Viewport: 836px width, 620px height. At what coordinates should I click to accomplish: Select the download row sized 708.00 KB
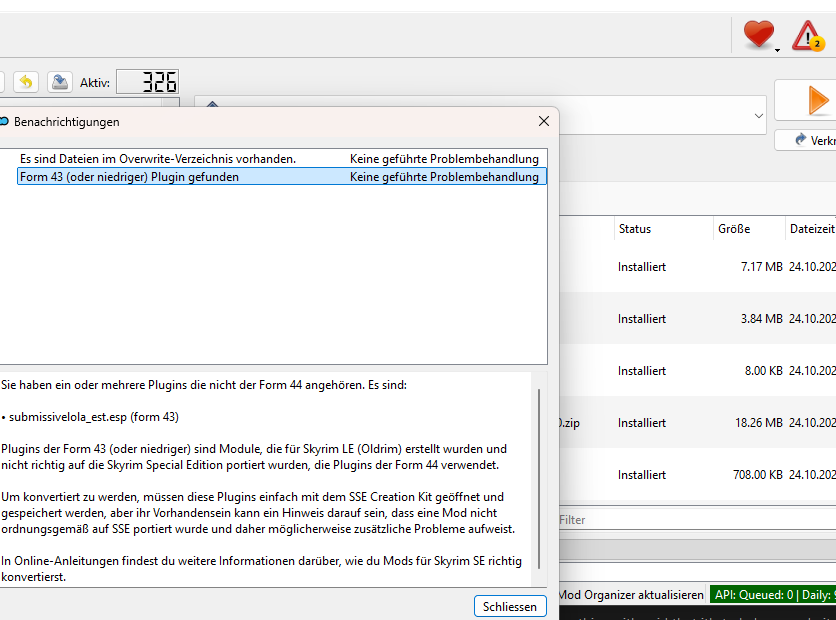point(697,474)
